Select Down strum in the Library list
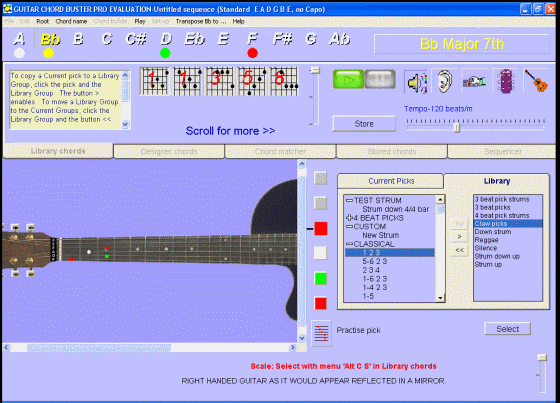The width and height of the screenshot is (560, 403). point(493,232)
